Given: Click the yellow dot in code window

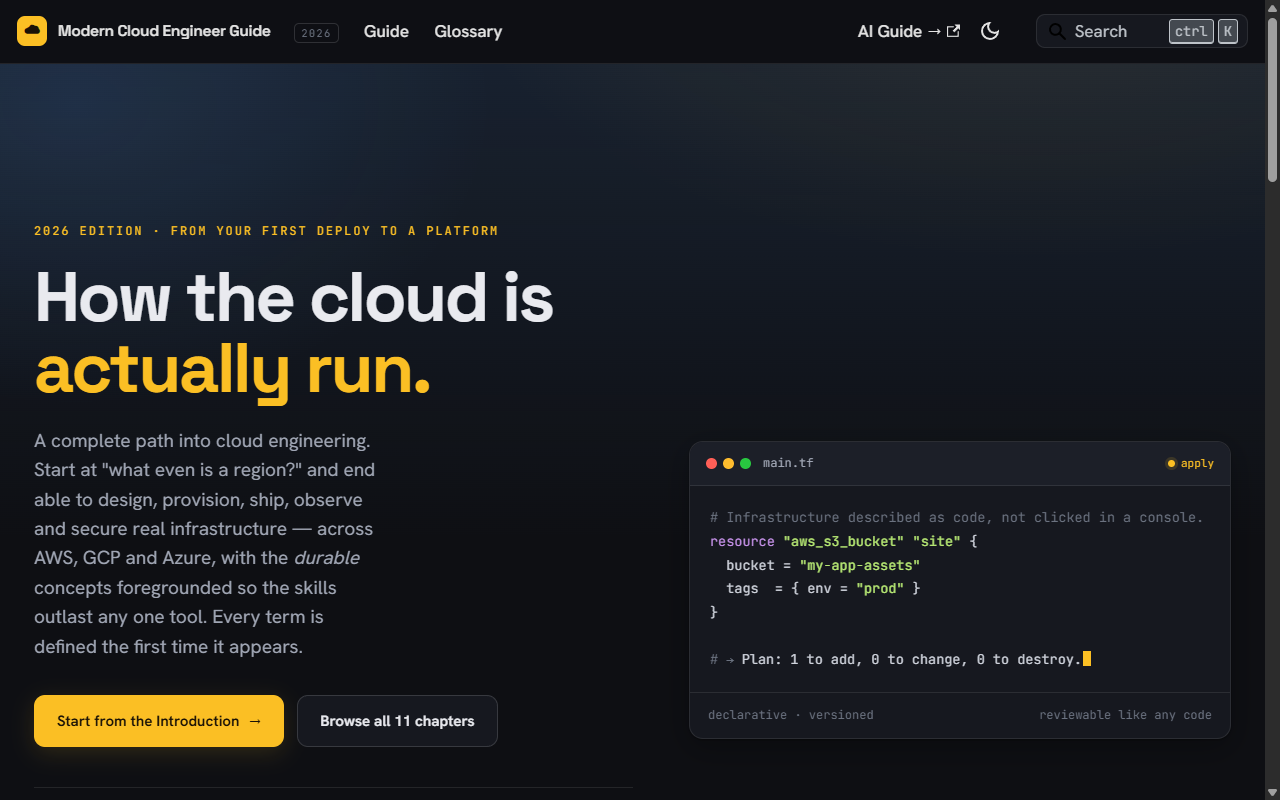Looking at the screenshot, I should click(729, 463).
